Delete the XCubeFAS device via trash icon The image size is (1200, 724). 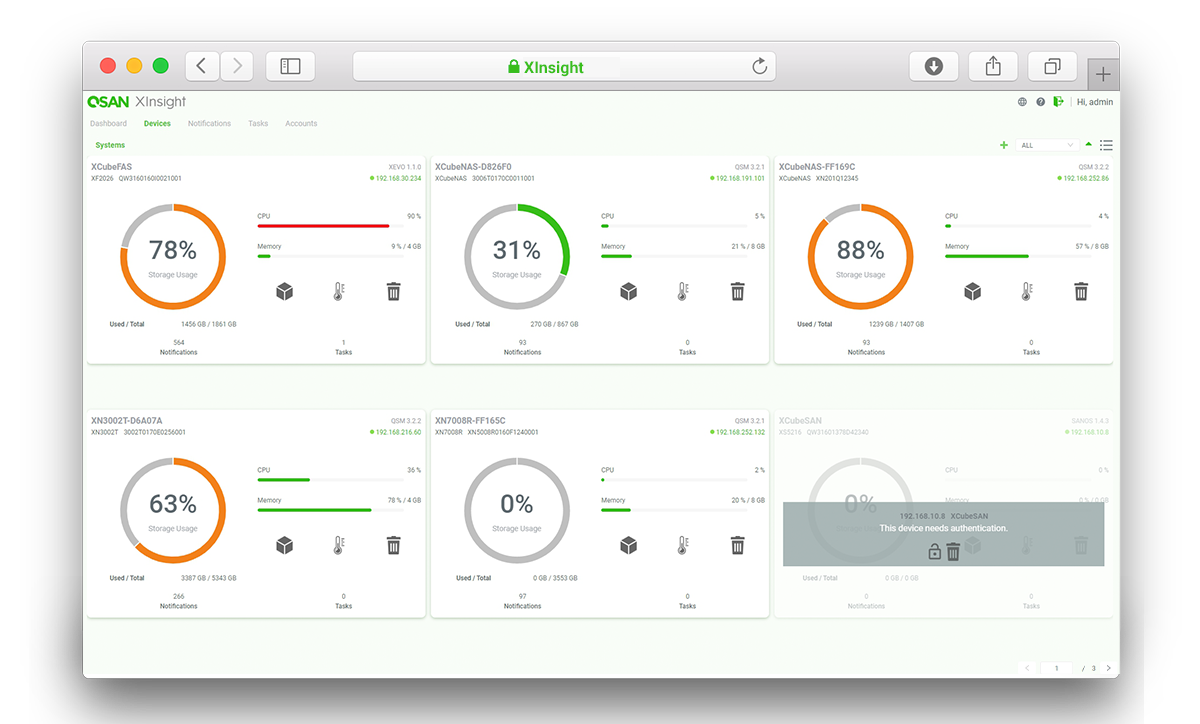394,291
